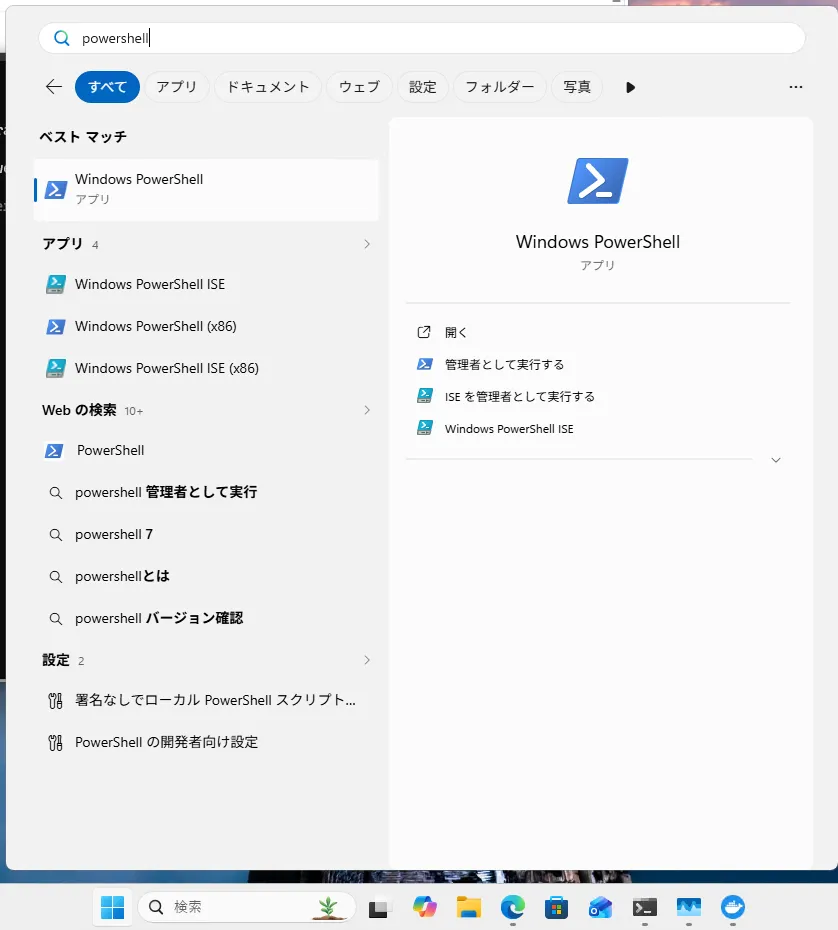Click search icon beside powershellとは

coord(56,577)
